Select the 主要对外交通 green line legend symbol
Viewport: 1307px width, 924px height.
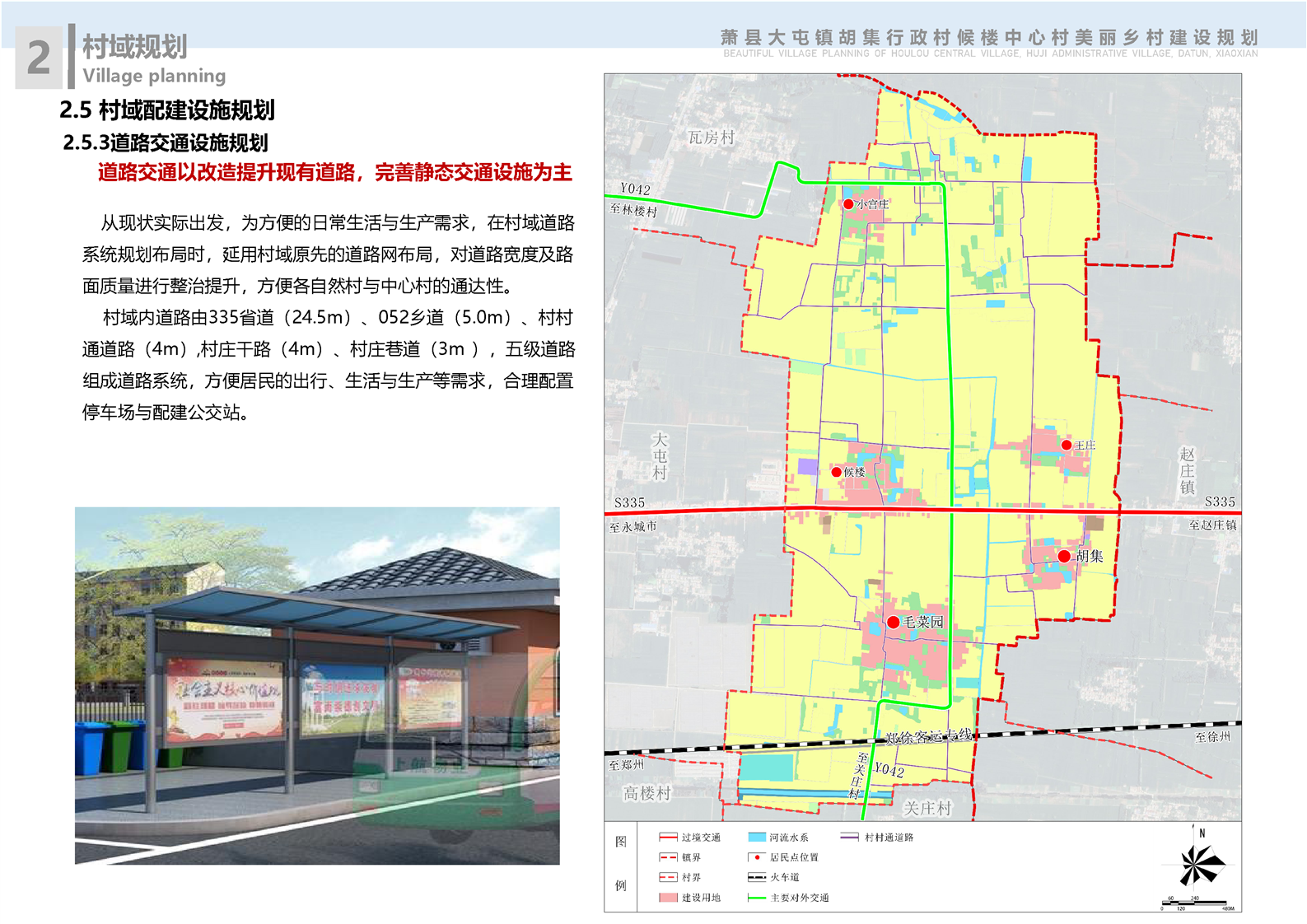(x=756, y=898)
